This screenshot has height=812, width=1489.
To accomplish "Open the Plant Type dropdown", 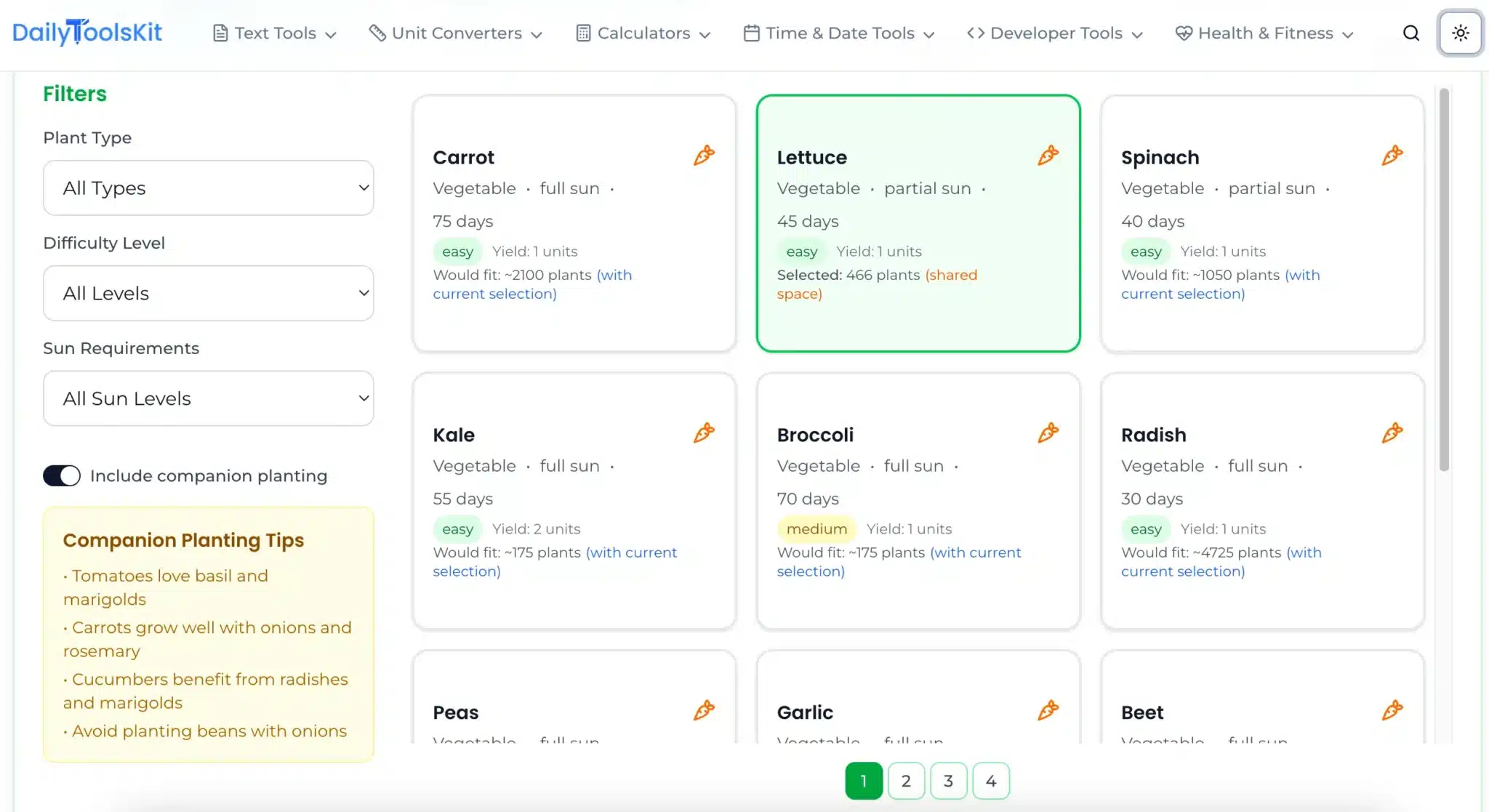I will [208, 188].
